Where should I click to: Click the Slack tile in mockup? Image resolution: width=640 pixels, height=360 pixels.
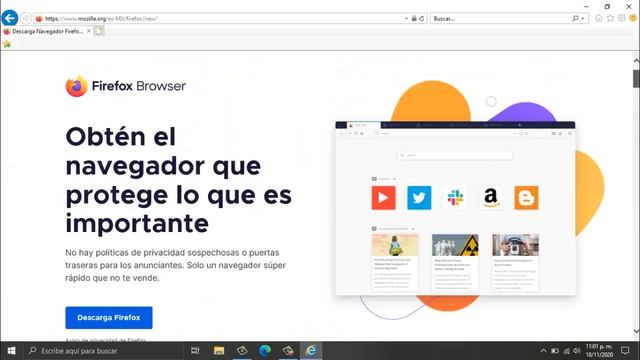click(455, 198)
